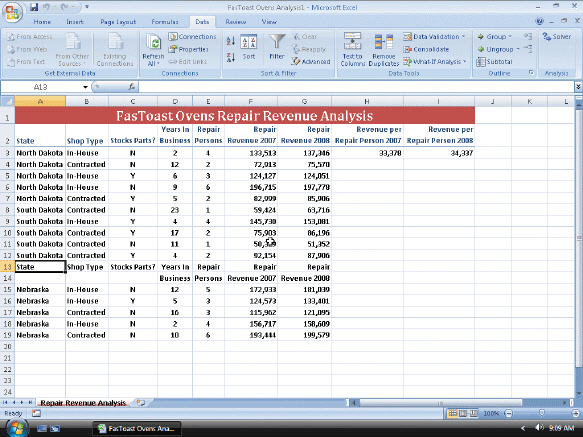Click the Sort Z to A icon
The width and height of the screenshot is (583, 437).
click(231, 57)
